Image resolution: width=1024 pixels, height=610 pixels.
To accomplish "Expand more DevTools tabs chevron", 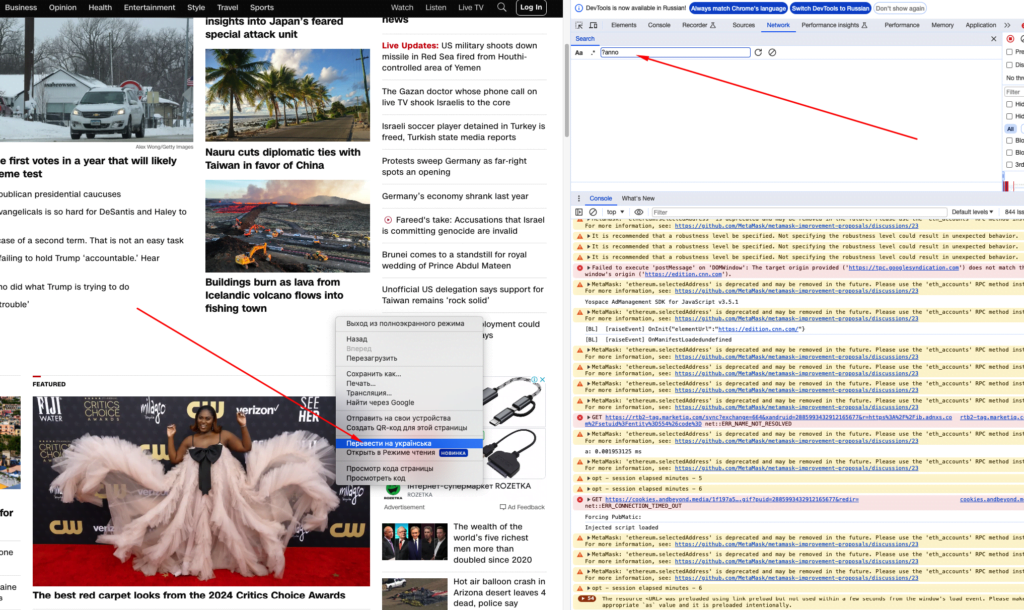I will point(1007,25).
